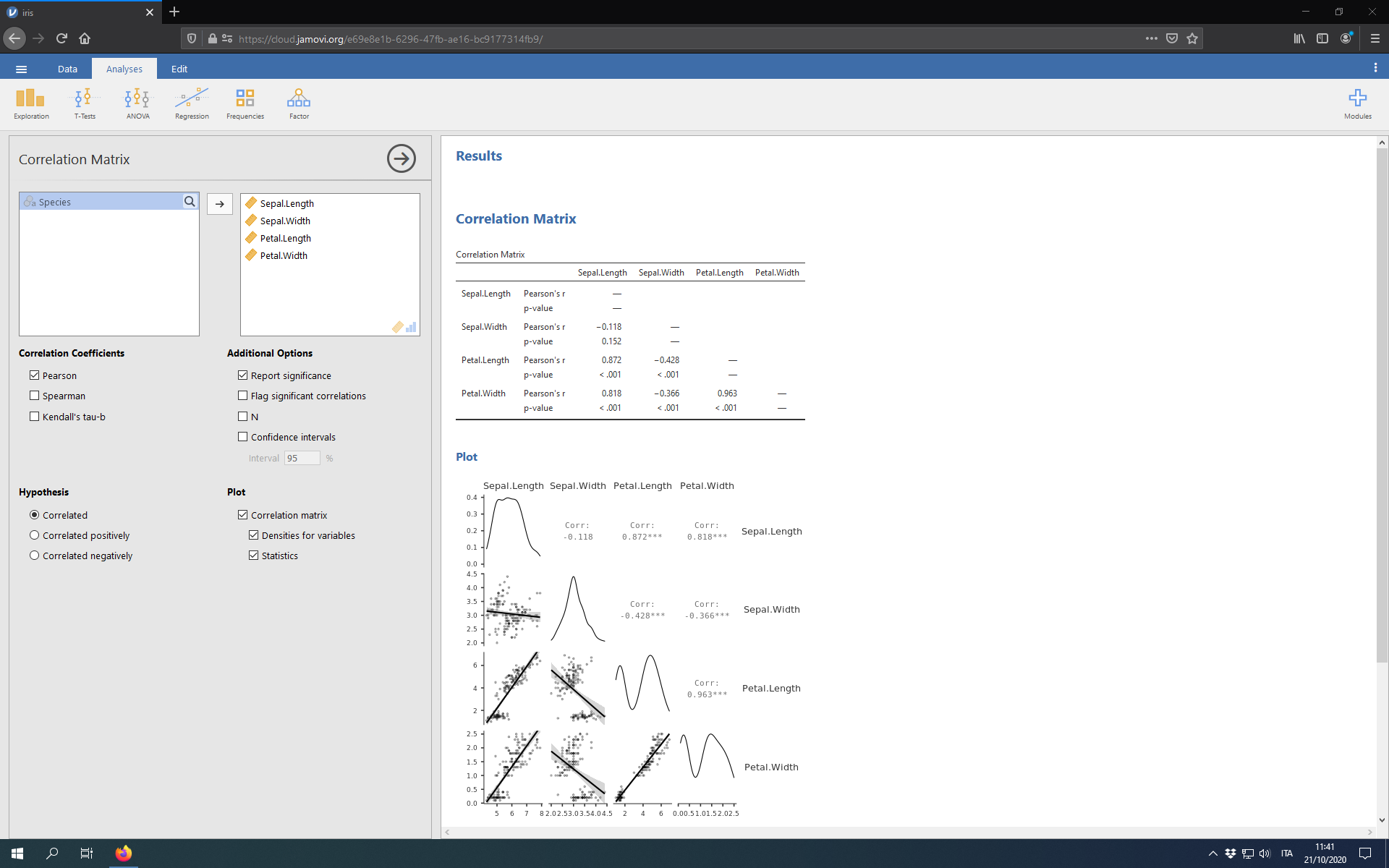Open the jamovi hamburger main menu

click(x=21, y=69)
